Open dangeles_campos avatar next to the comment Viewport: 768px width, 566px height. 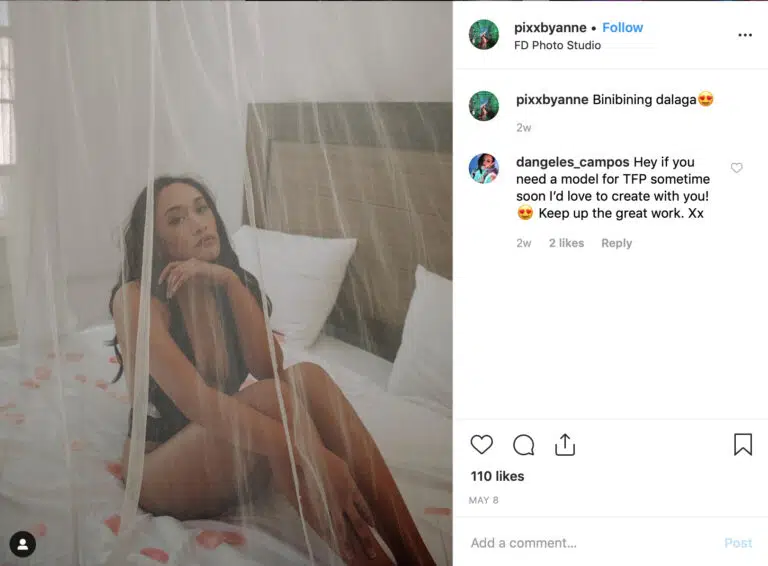click(x=484, y=168)
